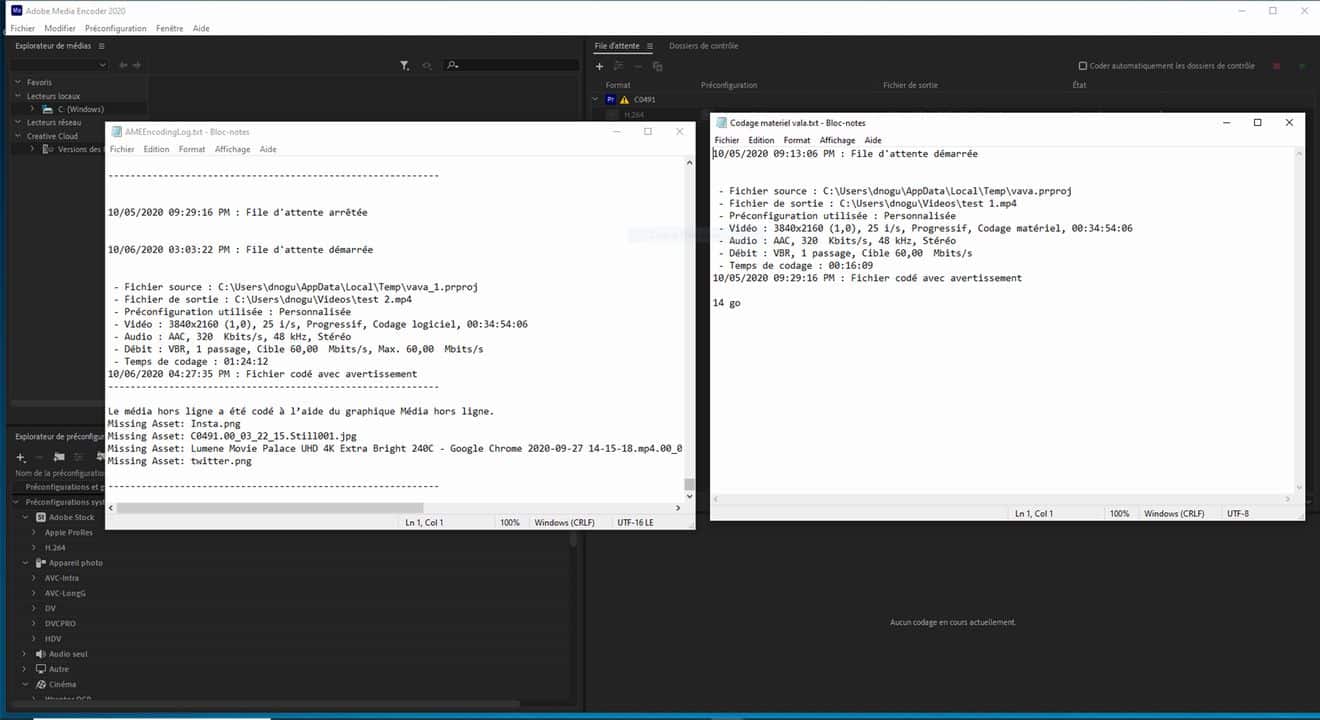The width and height of the screenshot is (1320, 720).
Task: Focus the media browser search field
Action: click(x=511, y=65)
